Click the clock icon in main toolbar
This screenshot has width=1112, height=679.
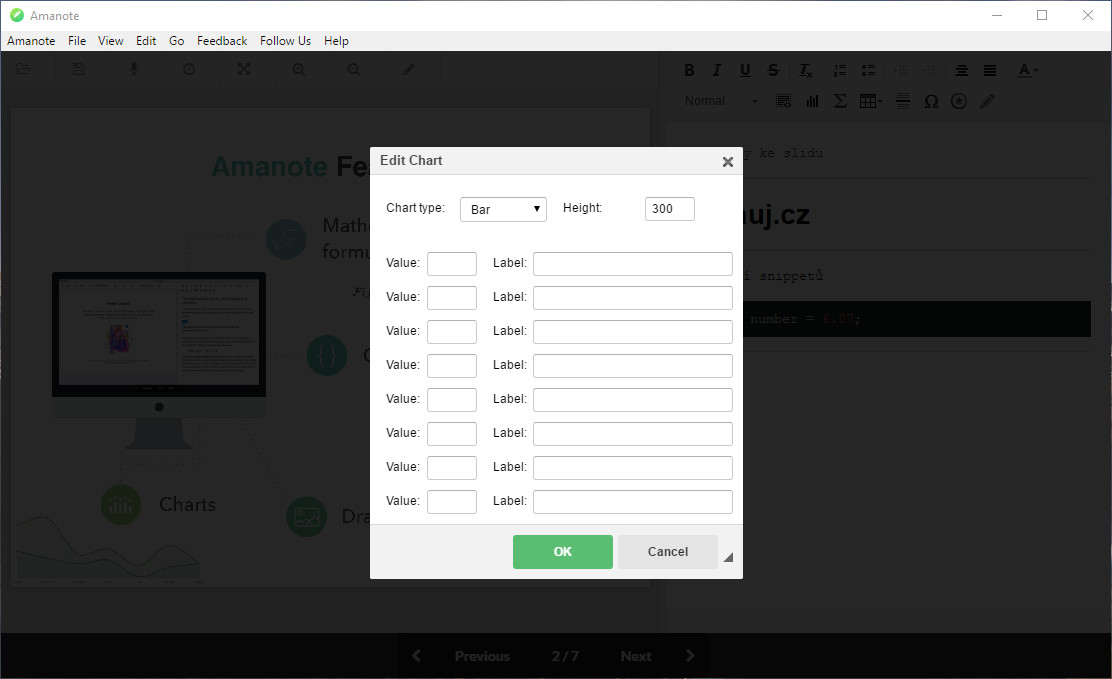(189, 70)
